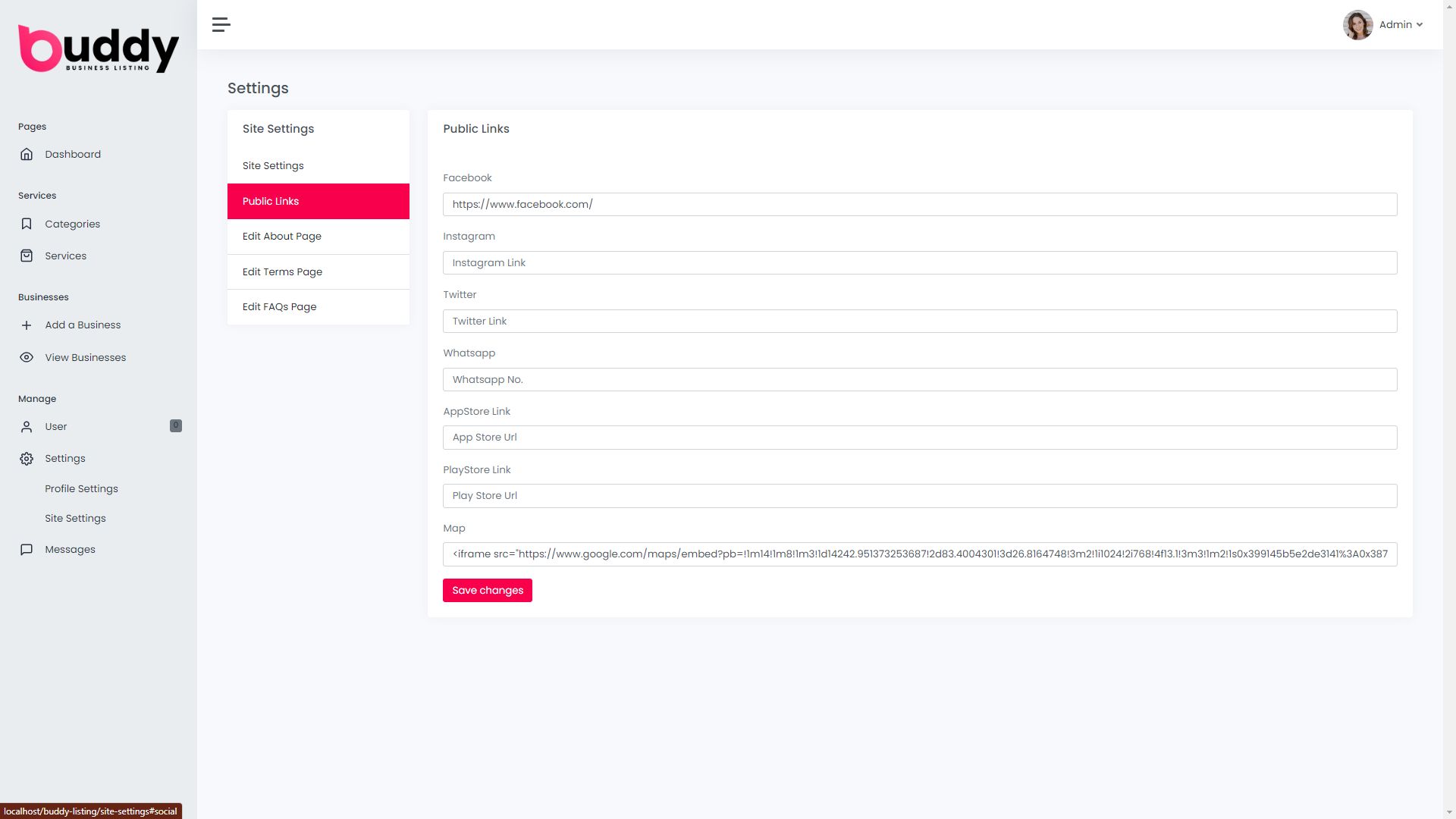
Task: Click the Buddy business listing logo
Action: pyautogui.click(x=99, y=50)
